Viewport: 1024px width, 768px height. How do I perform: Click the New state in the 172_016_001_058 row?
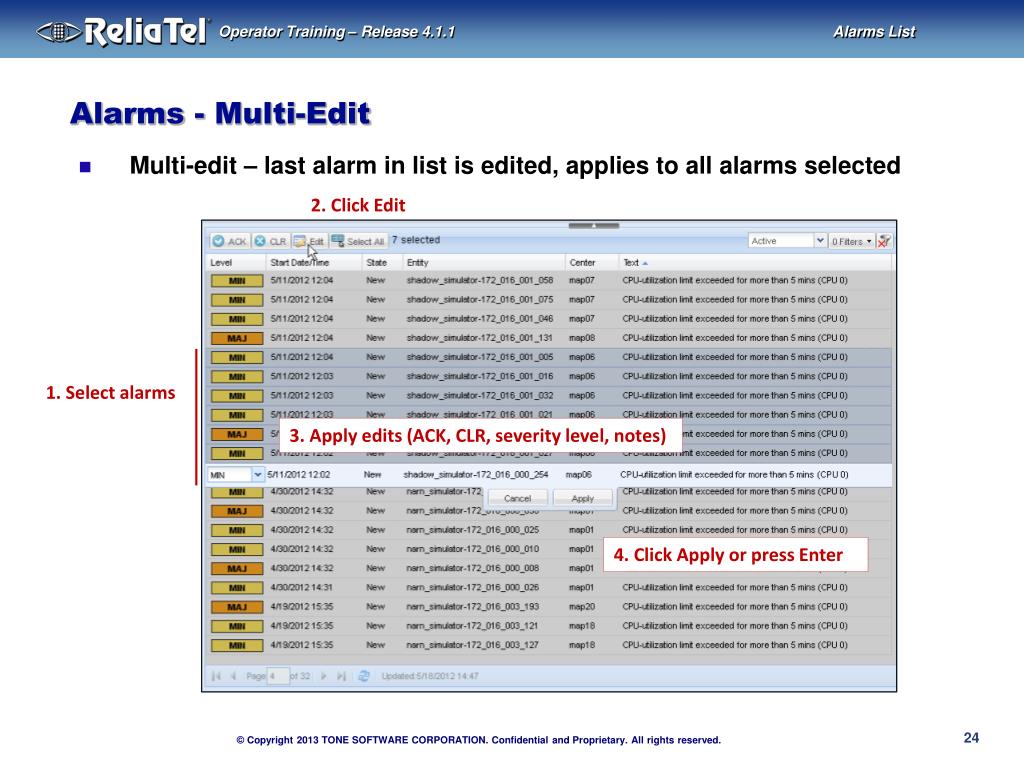click(x=376, y=280)
